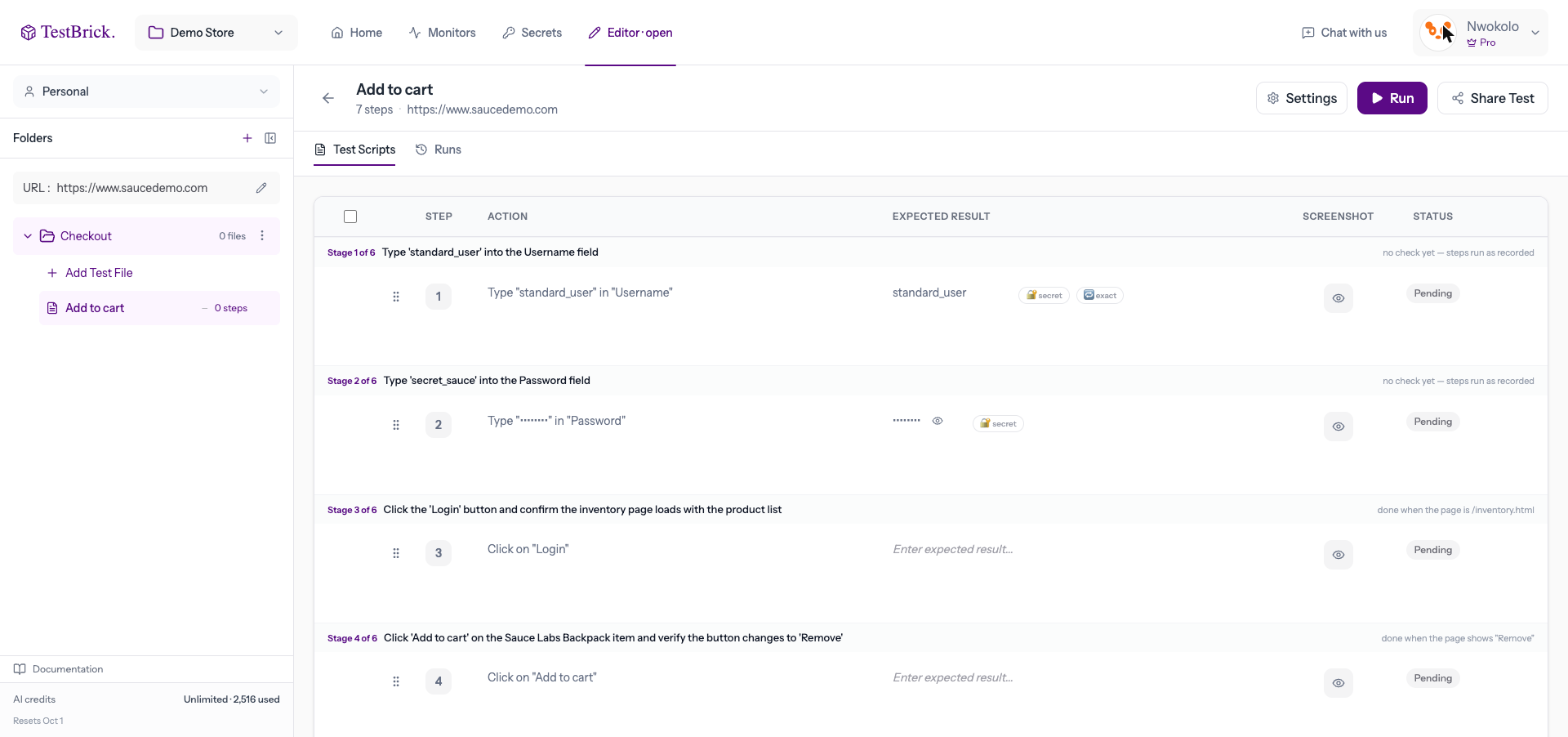Click Chat with us
This screenshot has height=737, width=1568.
1344,32
